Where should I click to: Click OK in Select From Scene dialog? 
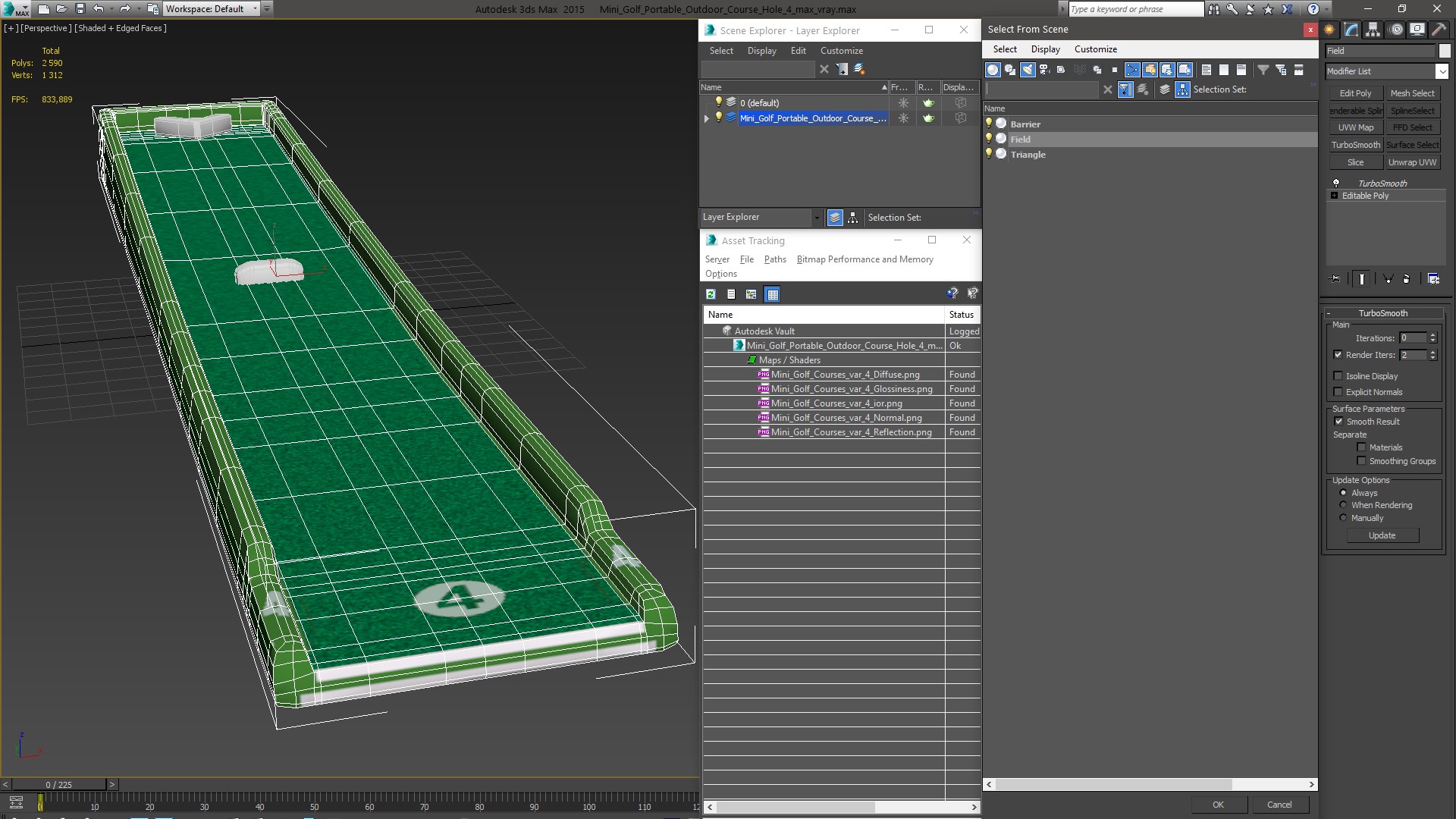1218,805
